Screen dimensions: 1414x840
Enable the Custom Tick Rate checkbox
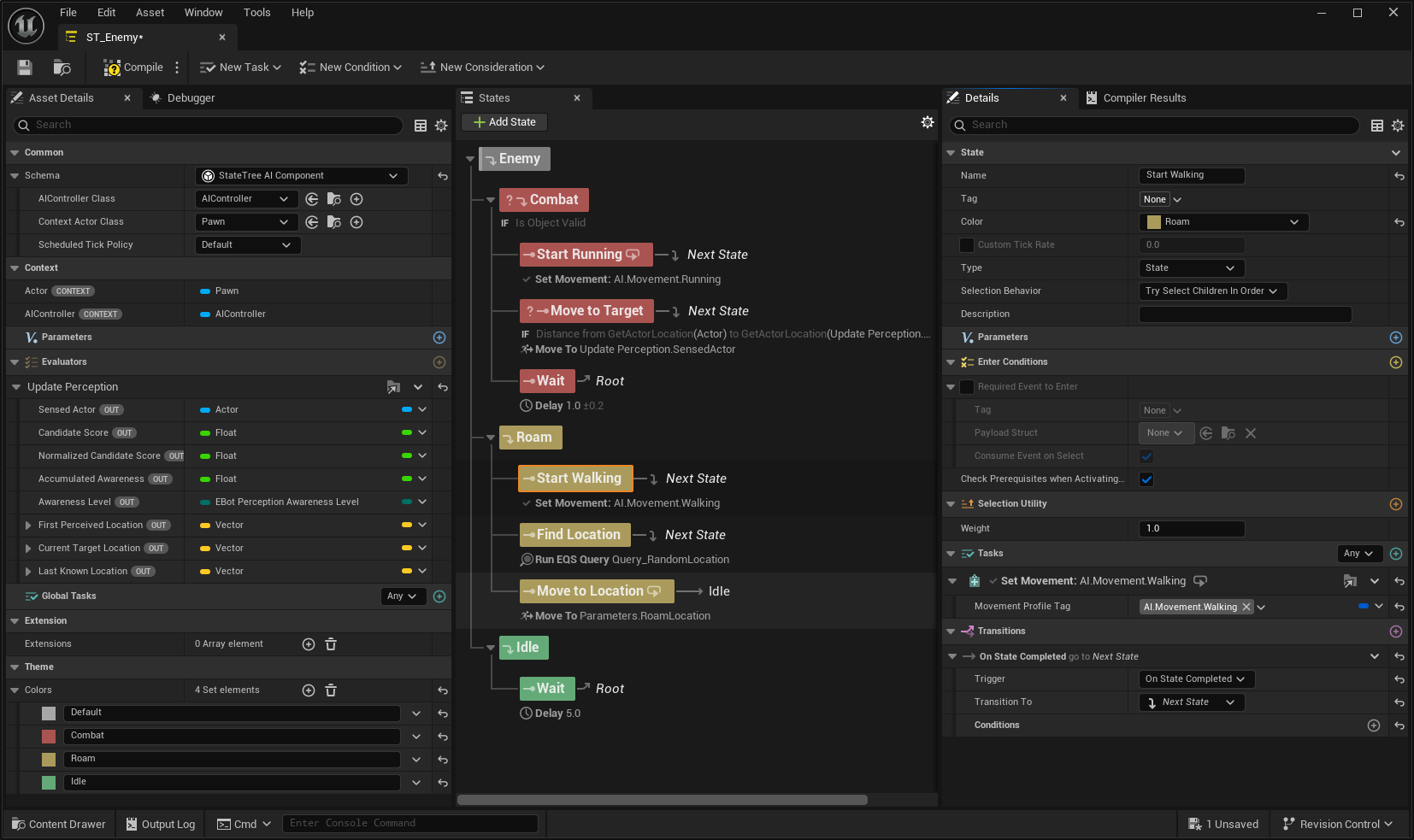click(x=967, y=245)
